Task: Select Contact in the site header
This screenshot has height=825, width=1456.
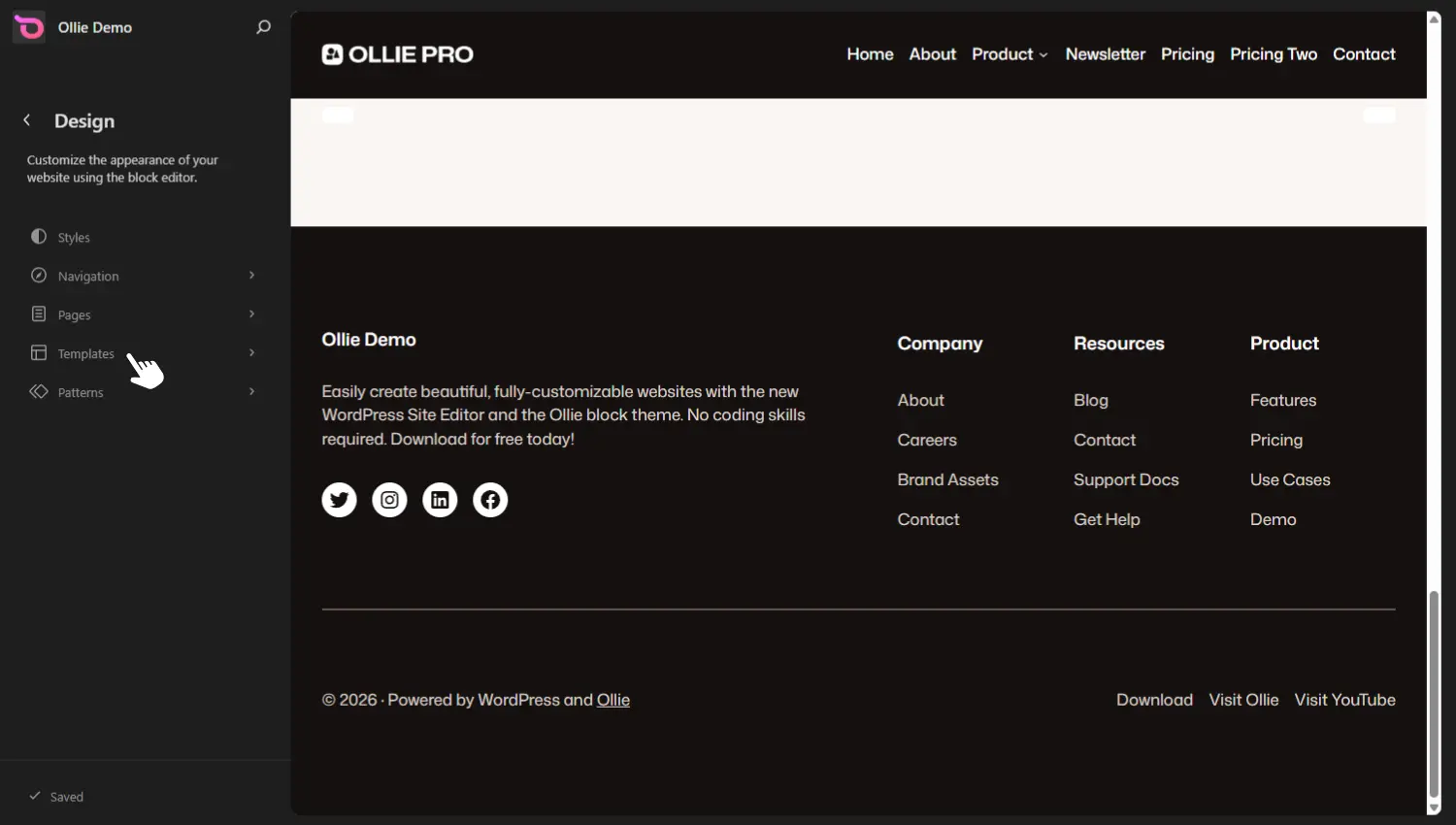Action: pyautogui.click(x=1364, y=54)
